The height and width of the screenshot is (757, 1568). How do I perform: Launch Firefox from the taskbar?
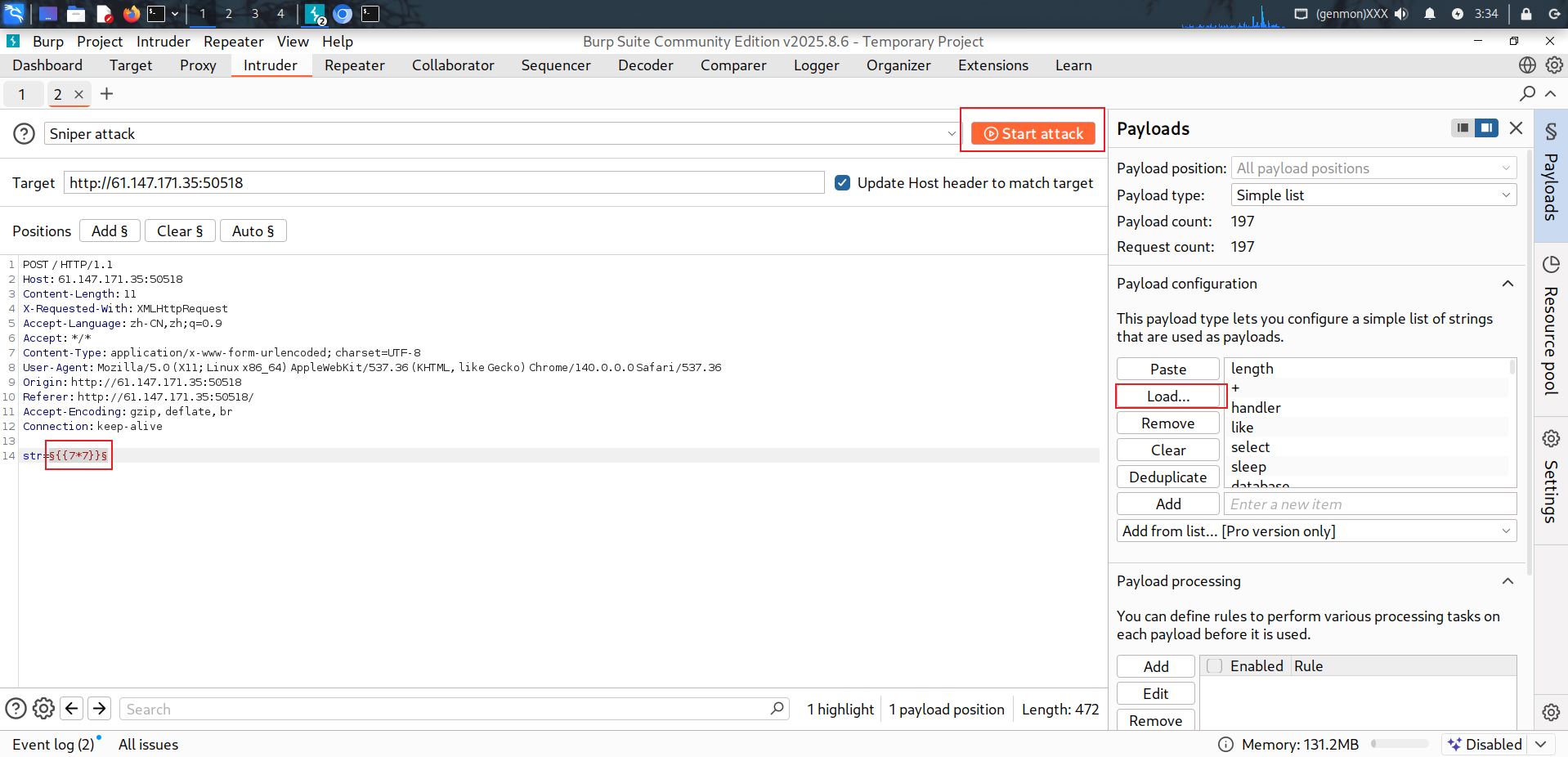pos(131,14)
